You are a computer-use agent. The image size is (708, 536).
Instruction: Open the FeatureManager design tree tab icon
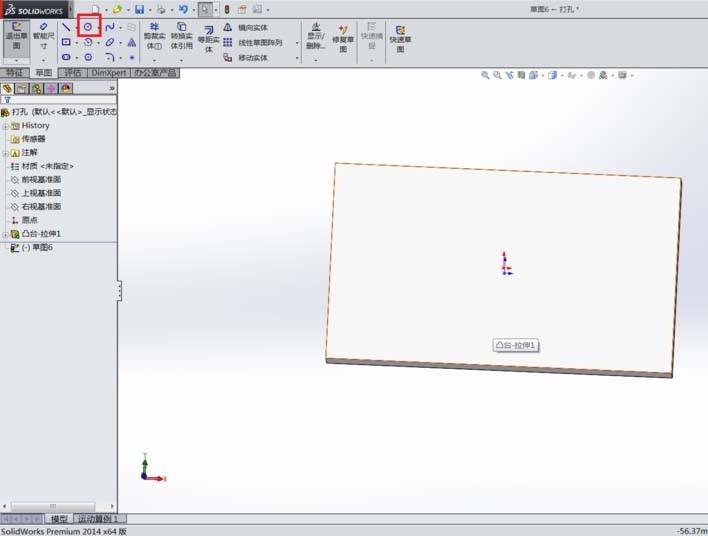[x=7, y=89]
